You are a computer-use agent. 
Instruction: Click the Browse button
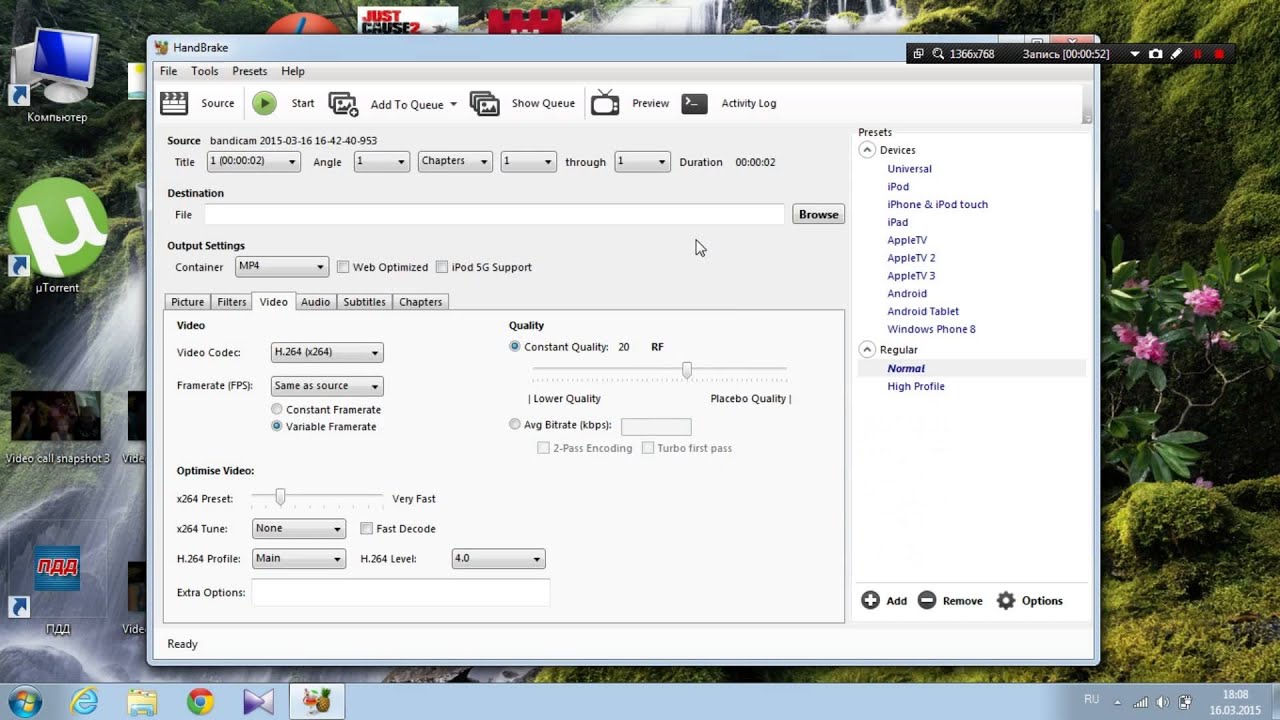tap(818, 214)
